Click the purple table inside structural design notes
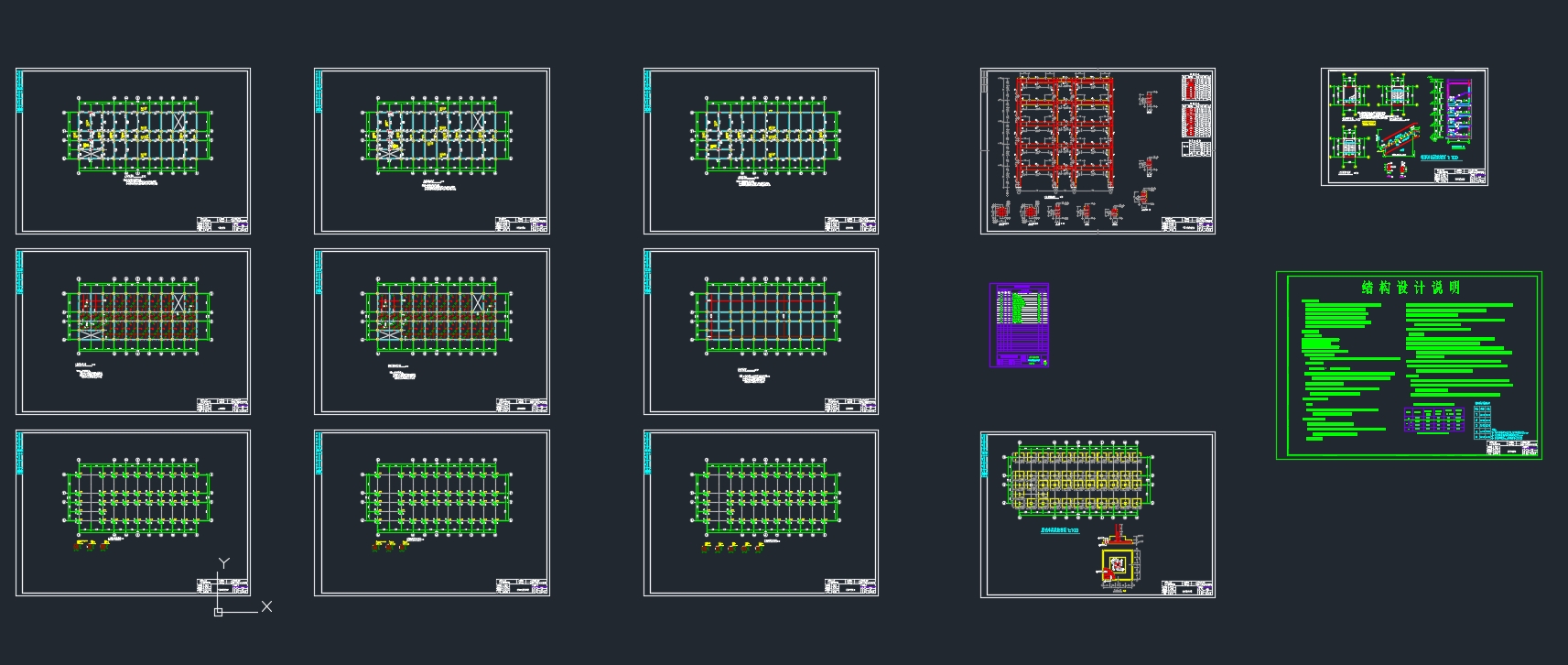This screenshot has width=1568, height=665. click(1434, 420)
